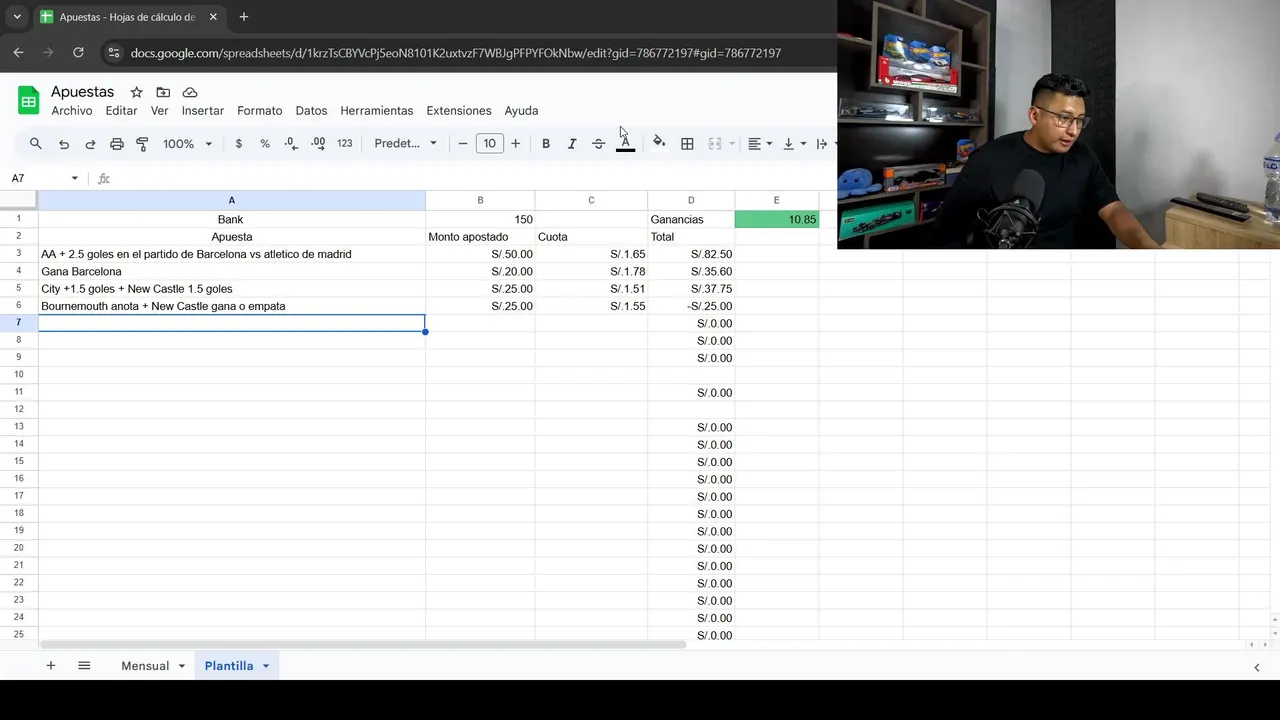
Task: Click the merge cells icon
Action: point(715,144)
